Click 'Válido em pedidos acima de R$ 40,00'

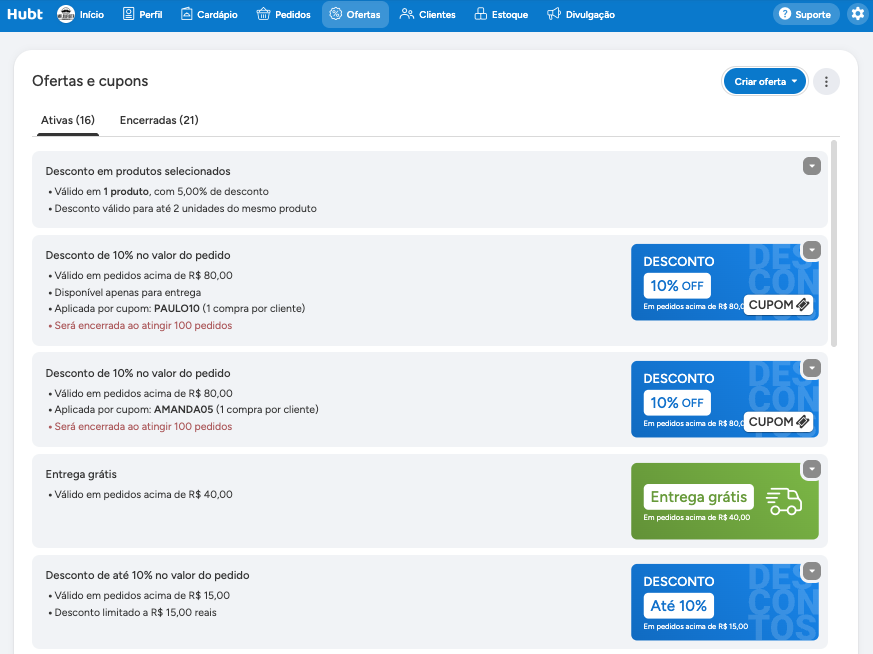click(144, 494)
